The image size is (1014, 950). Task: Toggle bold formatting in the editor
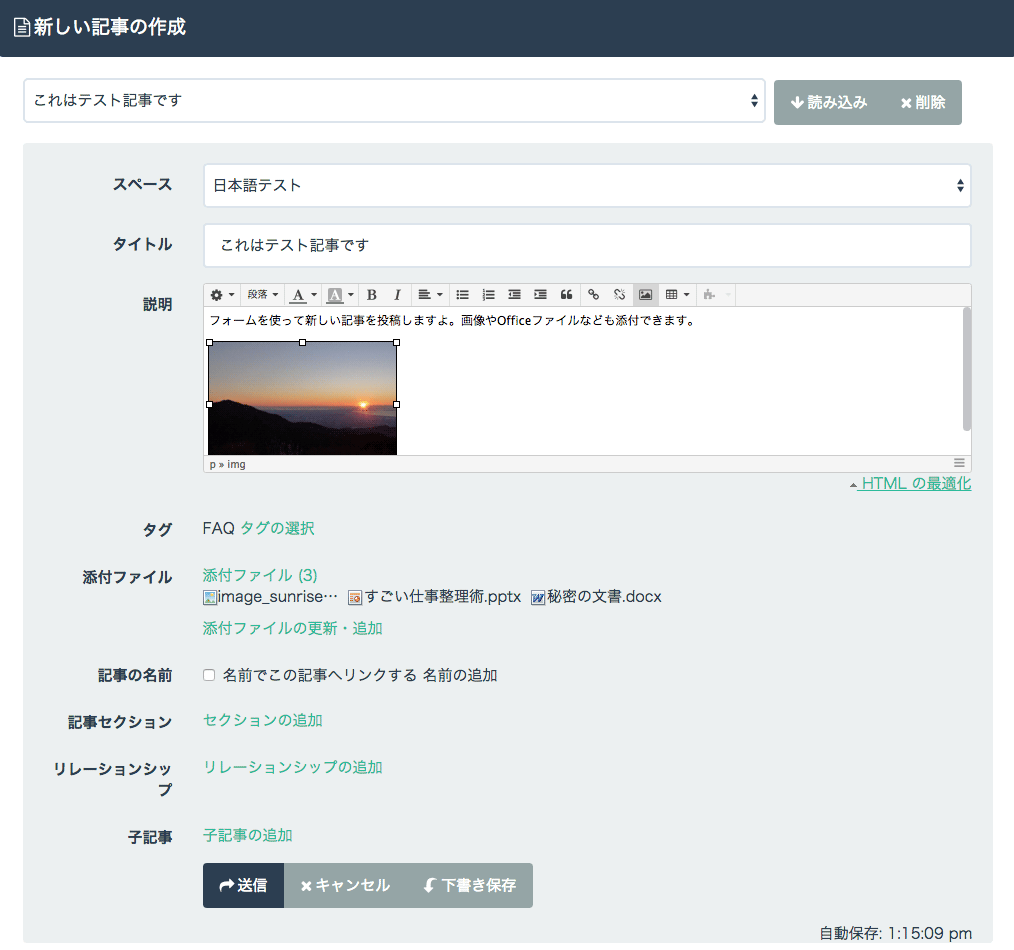372,295
